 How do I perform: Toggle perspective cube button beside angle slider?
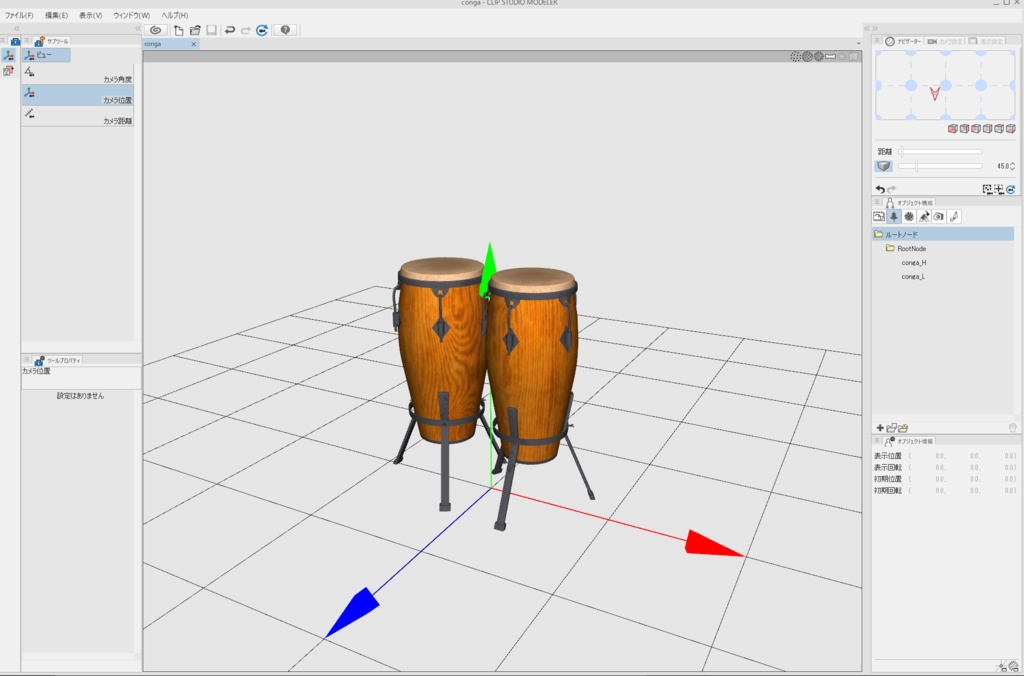(x=883, y=166)
